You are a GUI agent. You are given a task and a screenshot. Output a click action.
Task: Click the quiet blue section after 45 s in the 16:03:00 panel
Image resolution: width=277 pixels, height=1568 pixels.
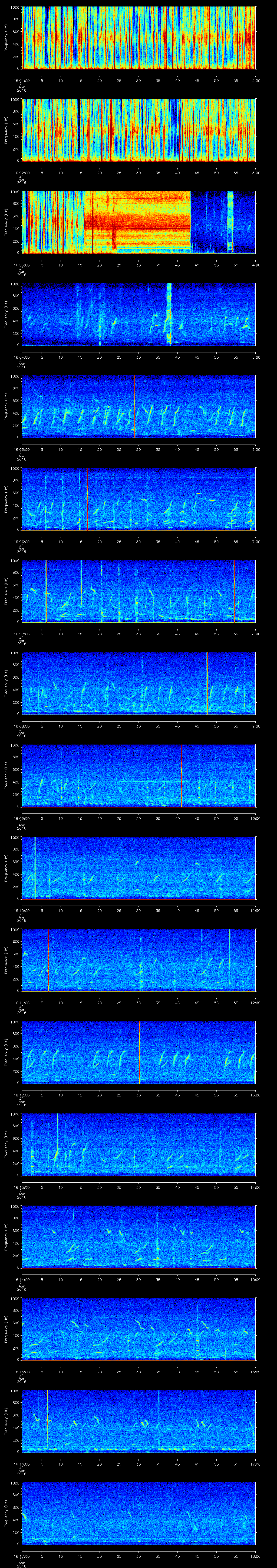tap(223, 222)
